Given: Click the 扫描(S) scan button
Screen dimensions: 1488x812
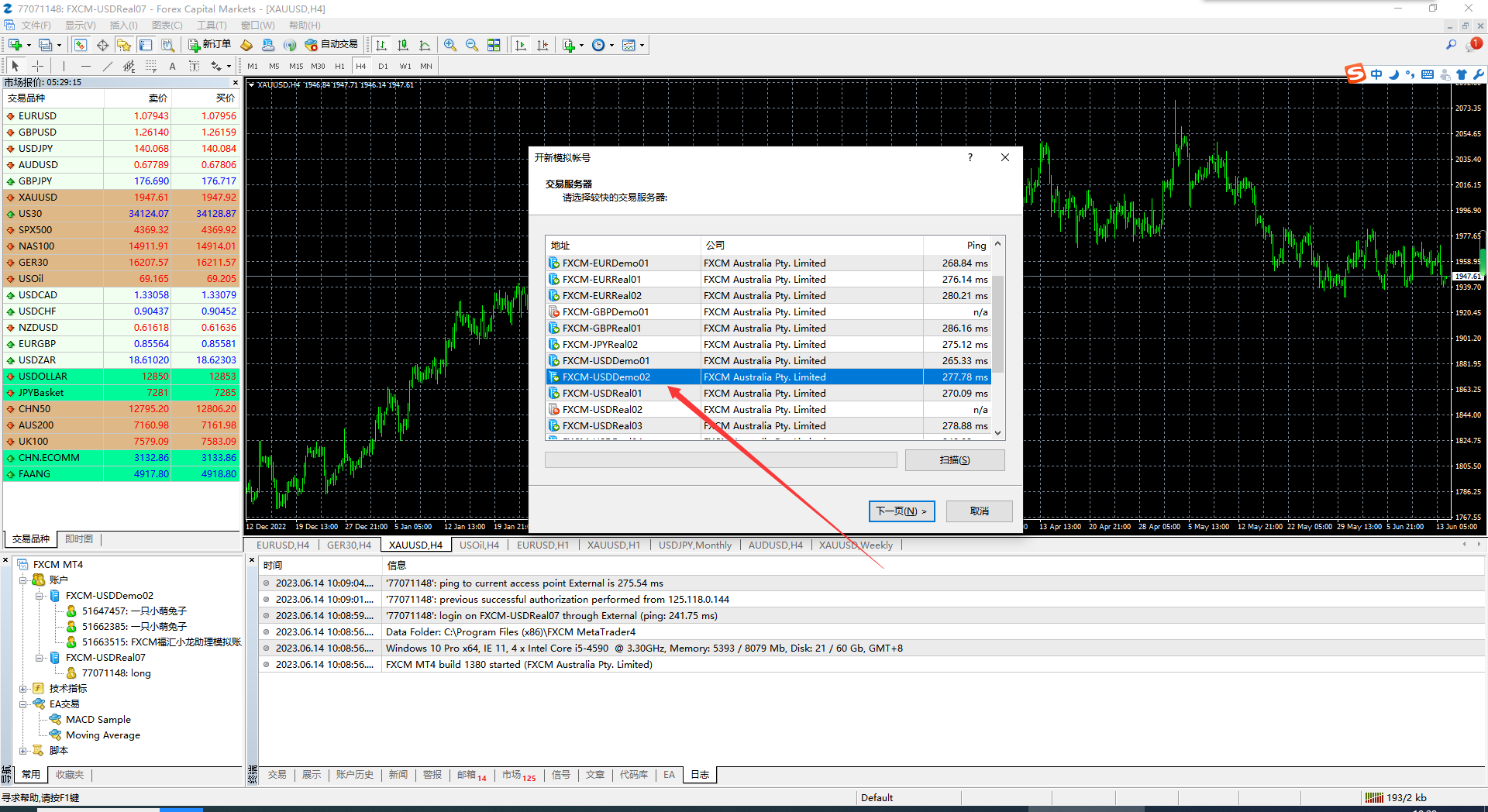Looking at the screenshot, I should [x=955, y=460].
